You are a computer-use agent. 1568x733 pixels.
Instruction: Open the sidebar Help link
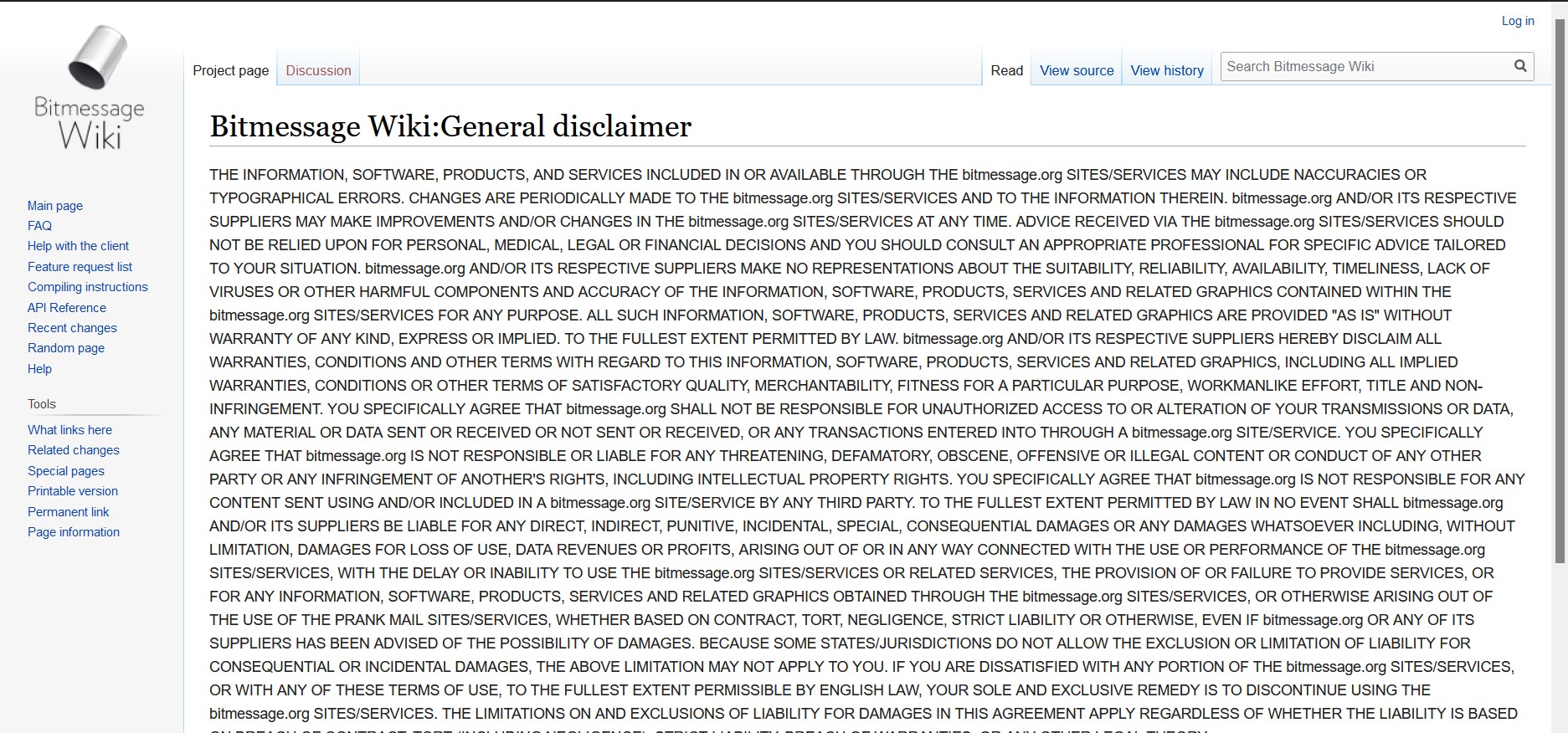[39, 369]
